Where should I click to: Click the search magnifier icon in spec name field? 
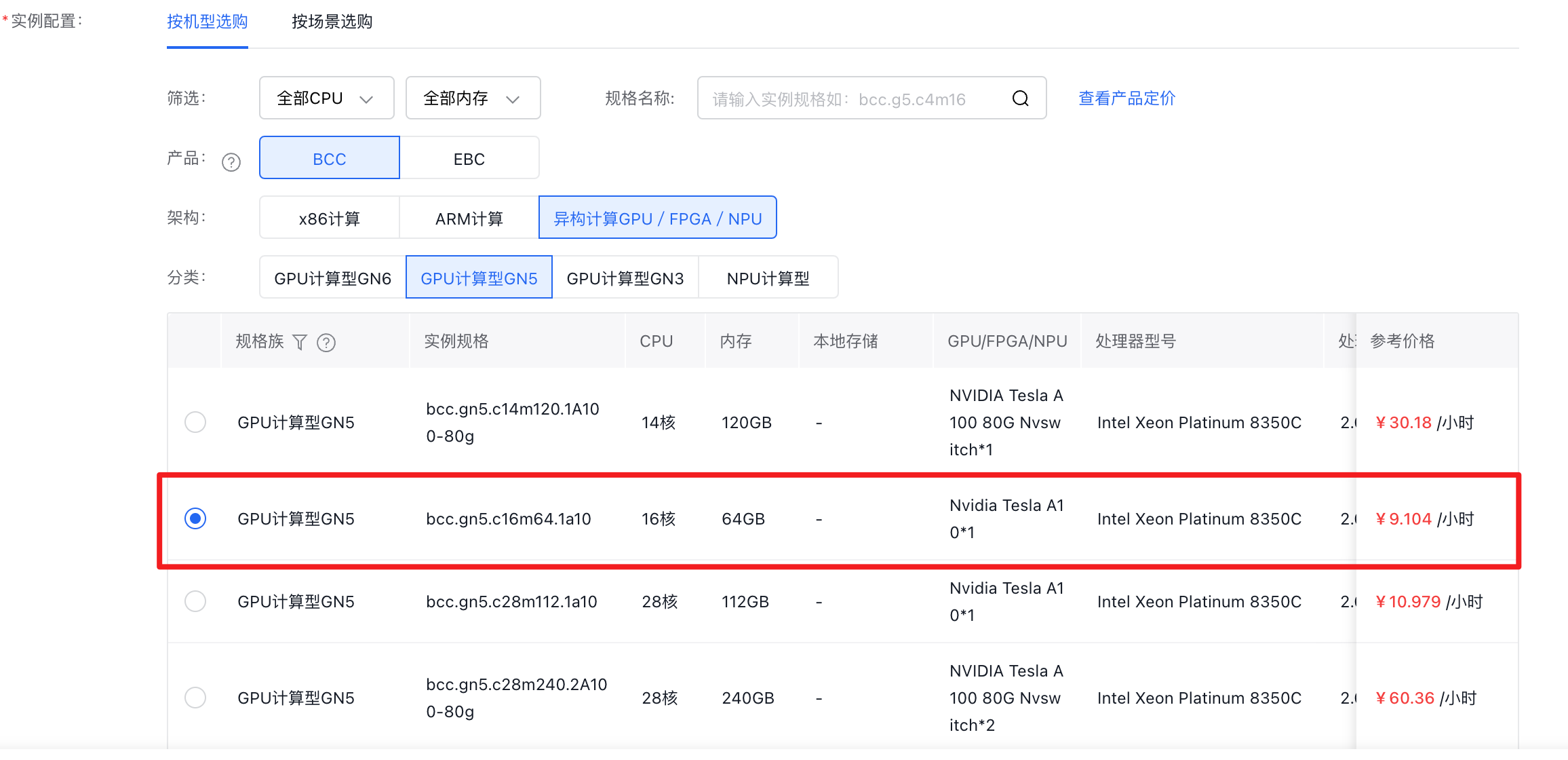coord(1020,98)
